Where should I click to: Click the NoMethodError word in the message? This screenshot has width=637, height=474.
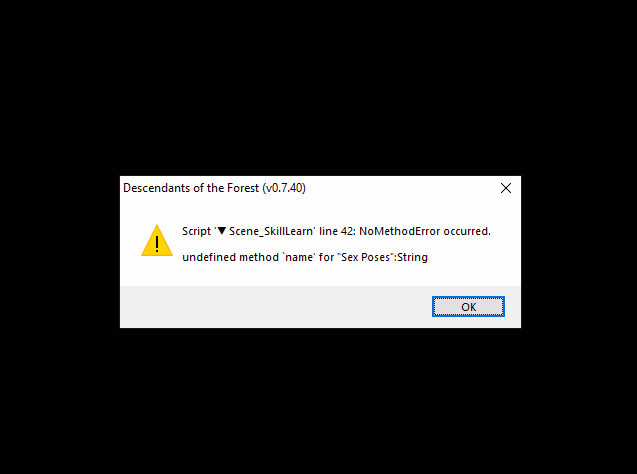click(x=399, y=231)
